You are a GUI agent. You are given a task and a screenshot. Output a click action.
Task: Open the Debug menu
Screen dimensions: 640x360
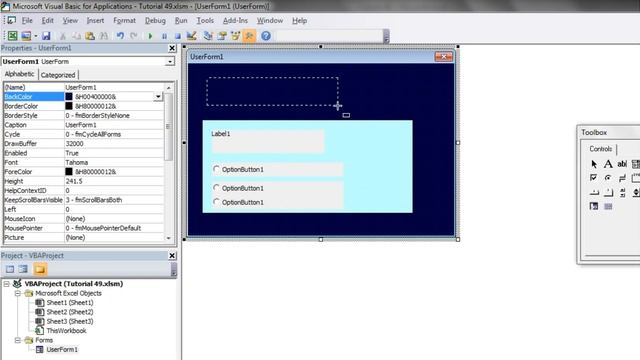pos(155,20)
